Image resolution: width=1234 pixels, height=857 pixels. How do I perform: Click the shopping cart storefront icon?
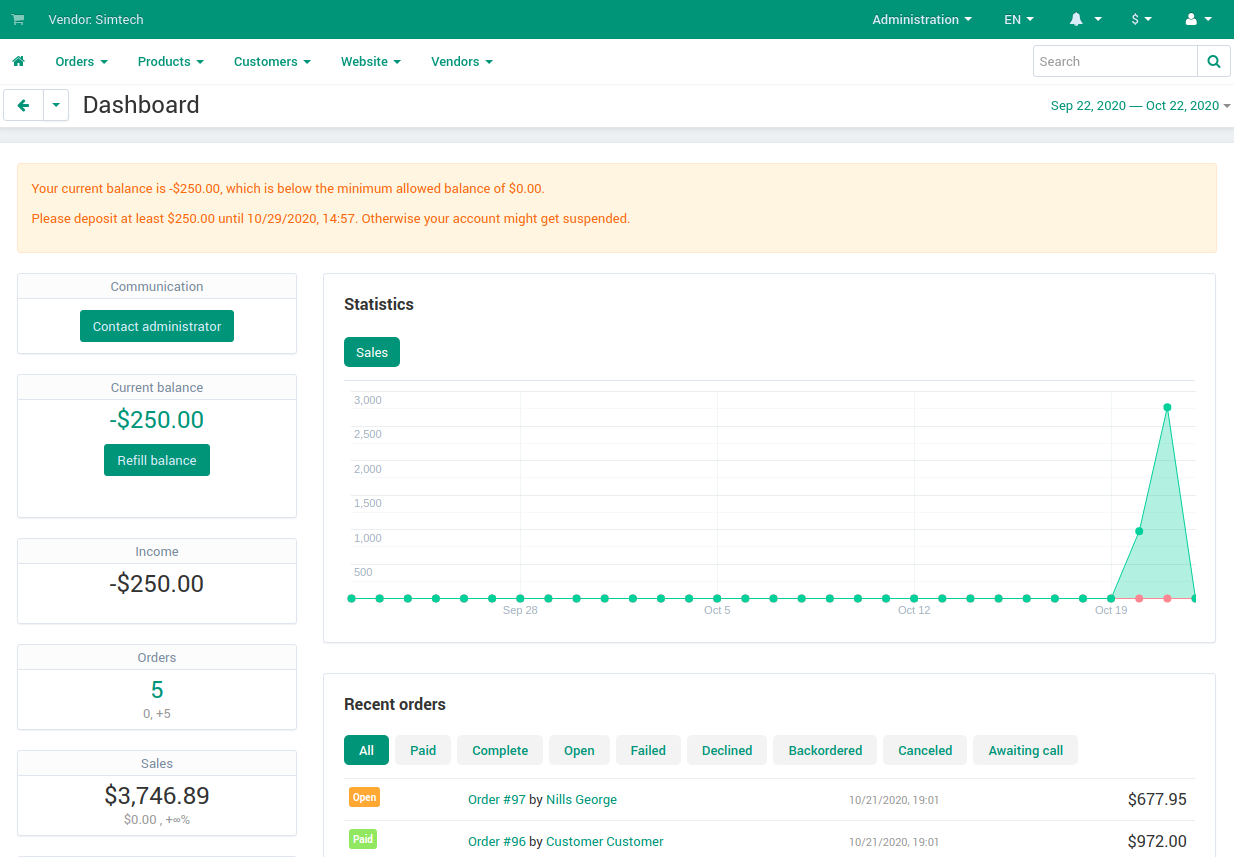point(18,20)
